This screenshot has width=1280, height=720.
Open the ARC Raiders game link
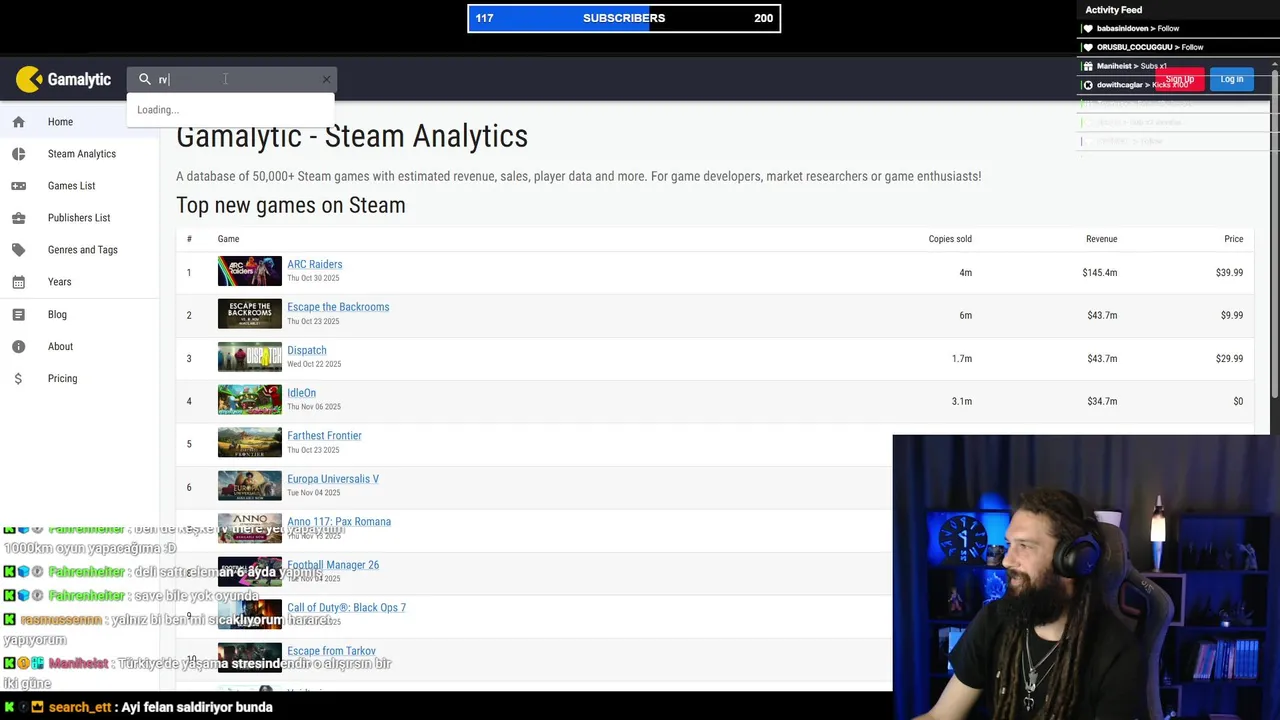(315, 264)
